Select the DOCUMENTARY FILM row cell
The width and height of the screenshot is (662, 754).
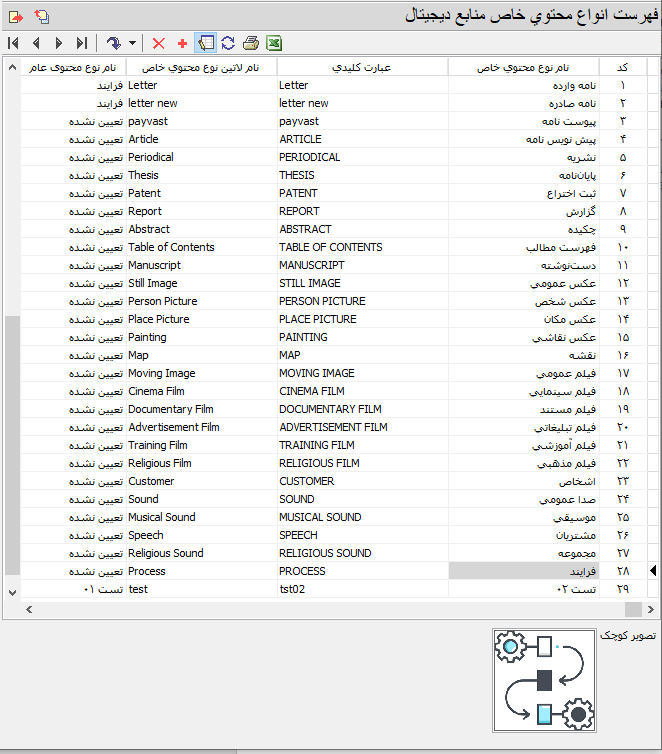point(361,409)
